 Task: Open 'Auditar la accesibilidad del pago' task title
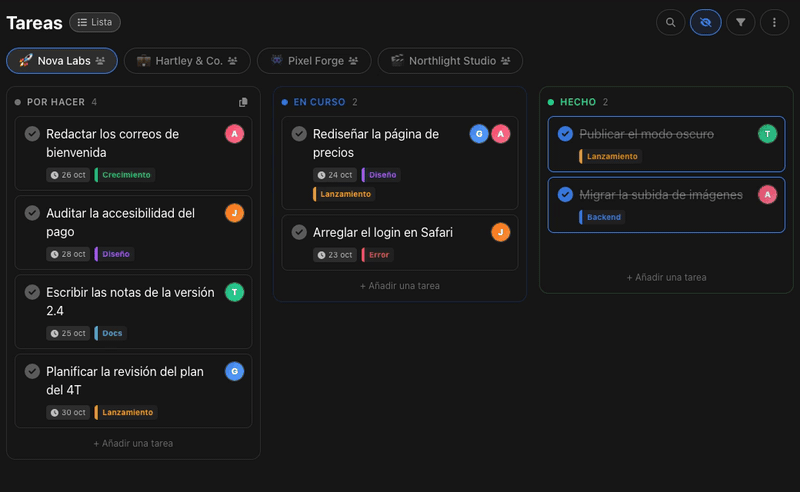(x=120, y=222)
